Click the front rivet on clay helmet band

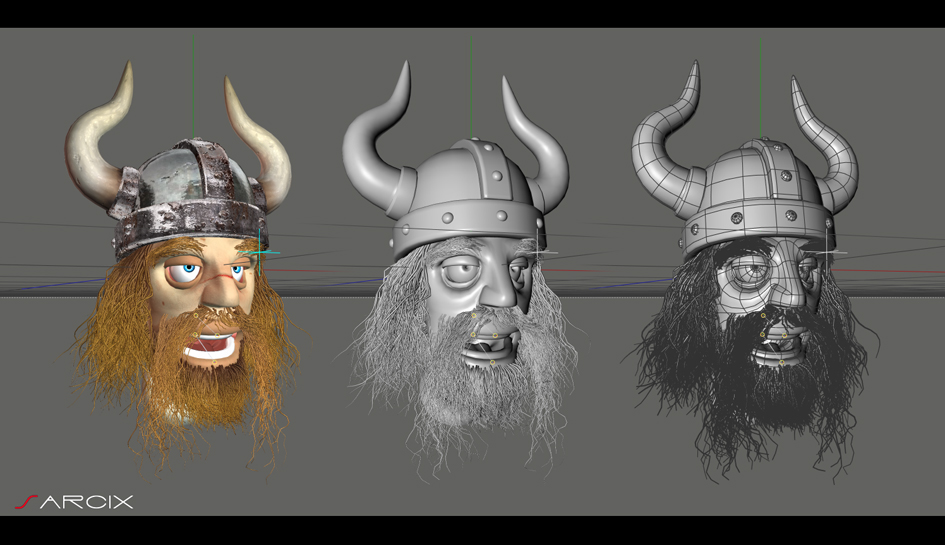pos(448,217)
